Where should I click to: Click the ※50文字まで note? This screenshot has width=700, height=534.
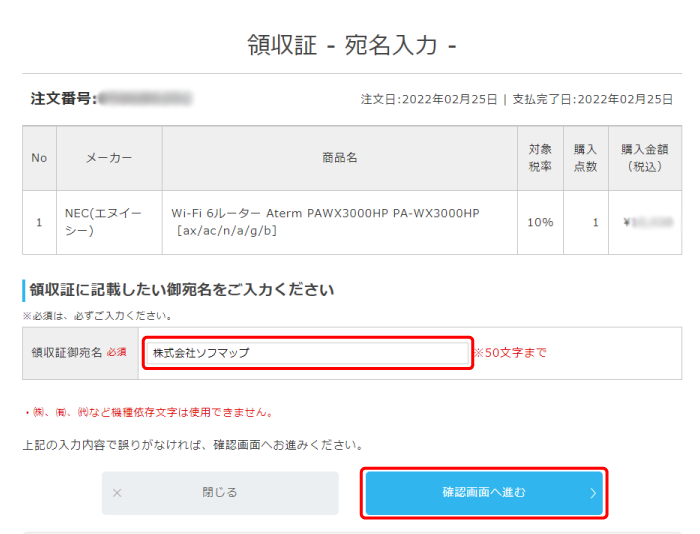510,353
